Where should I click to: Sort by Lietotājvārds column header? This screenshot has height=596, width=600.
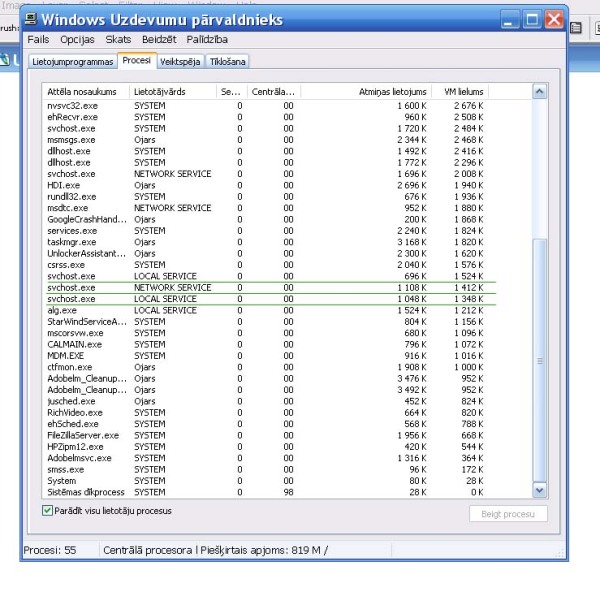coord(173,92)
